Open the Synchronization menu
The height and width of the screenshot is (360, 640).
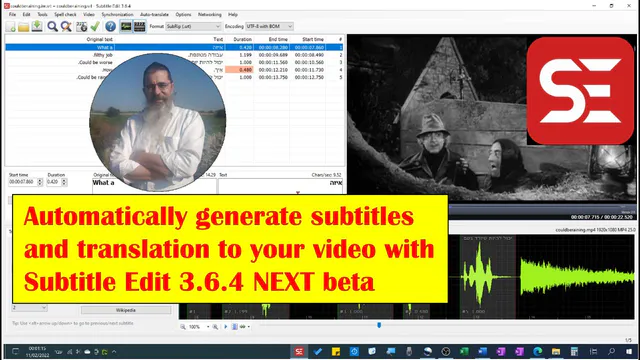pos(117,14)
